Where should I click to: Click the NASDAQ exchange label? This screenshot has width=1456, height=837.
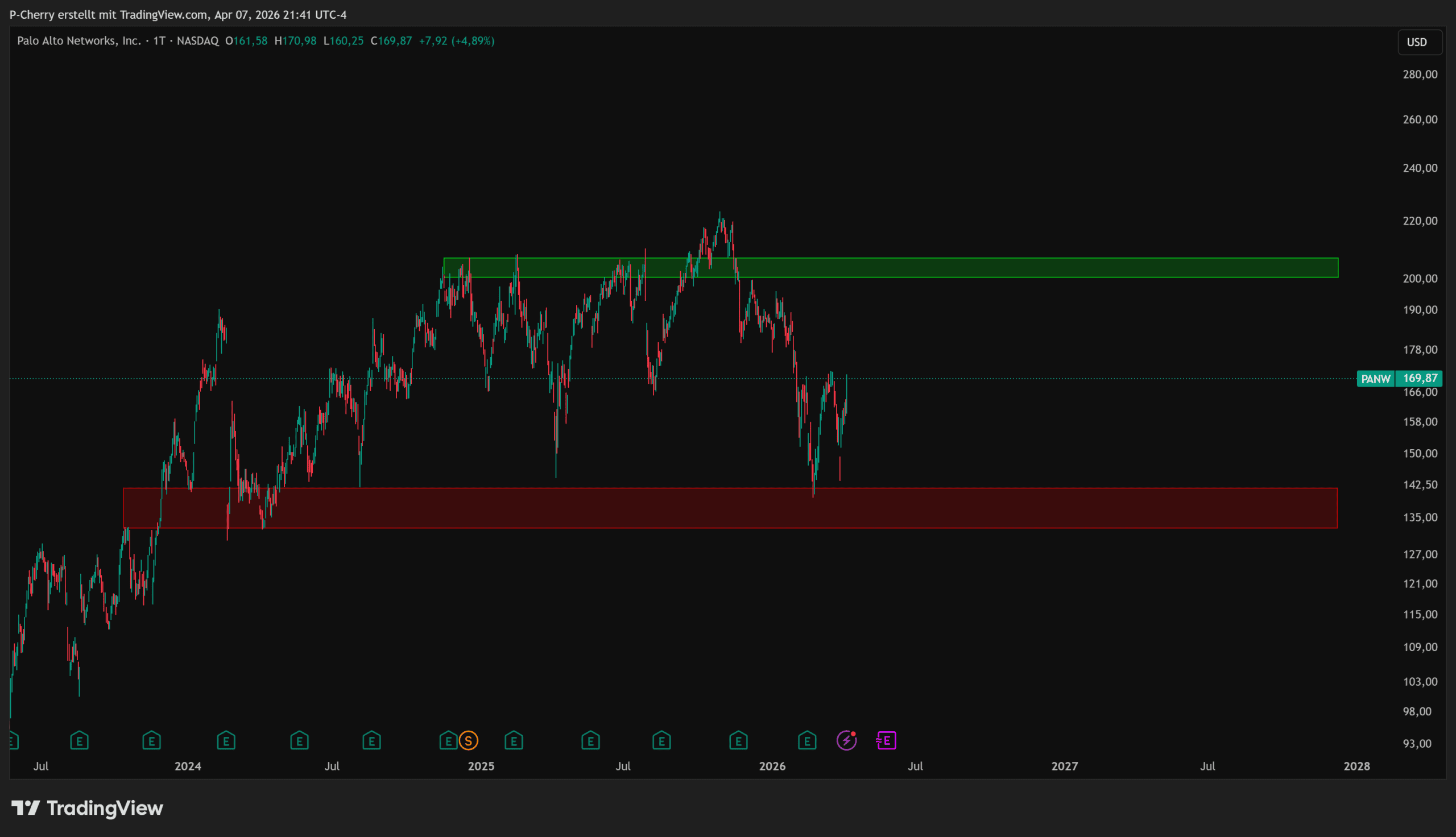(x=198, y=41)
